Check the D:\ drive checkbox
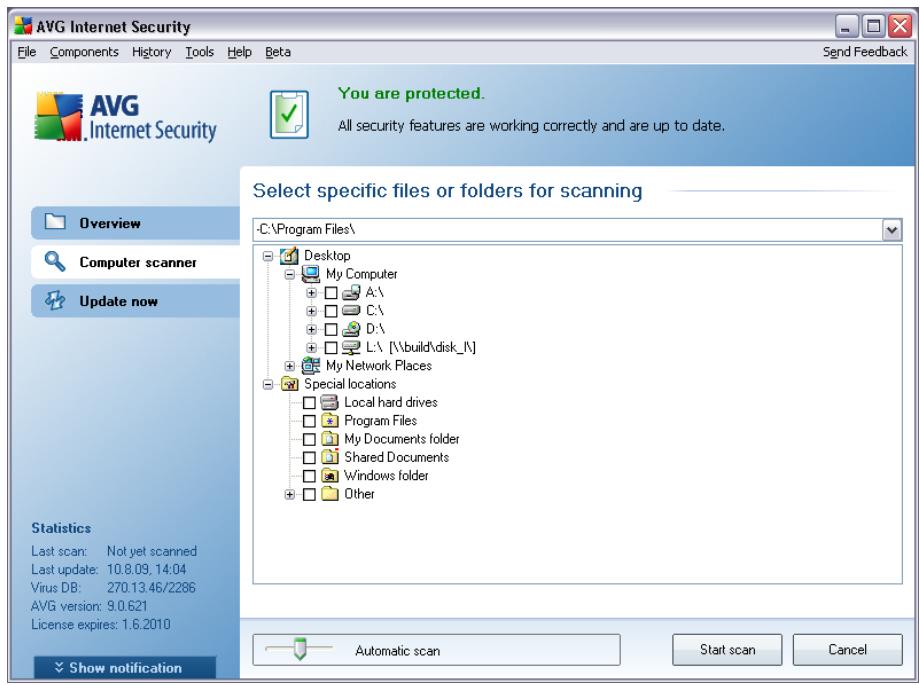Screen dimensions: 920x685 point(331,329)
